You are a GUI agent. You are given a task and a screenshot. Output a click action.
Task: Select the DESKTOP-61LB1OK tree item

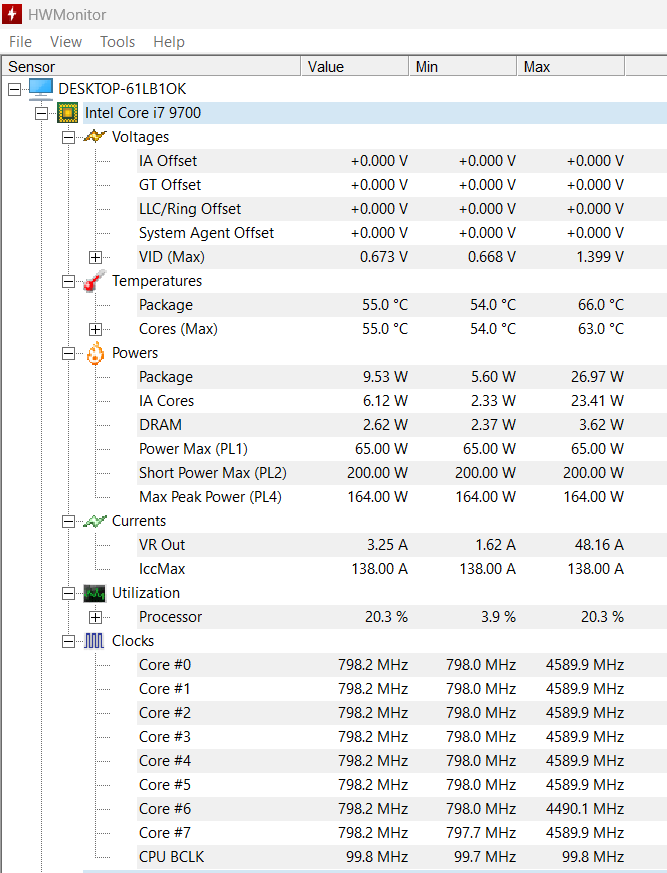coord(122,89)
